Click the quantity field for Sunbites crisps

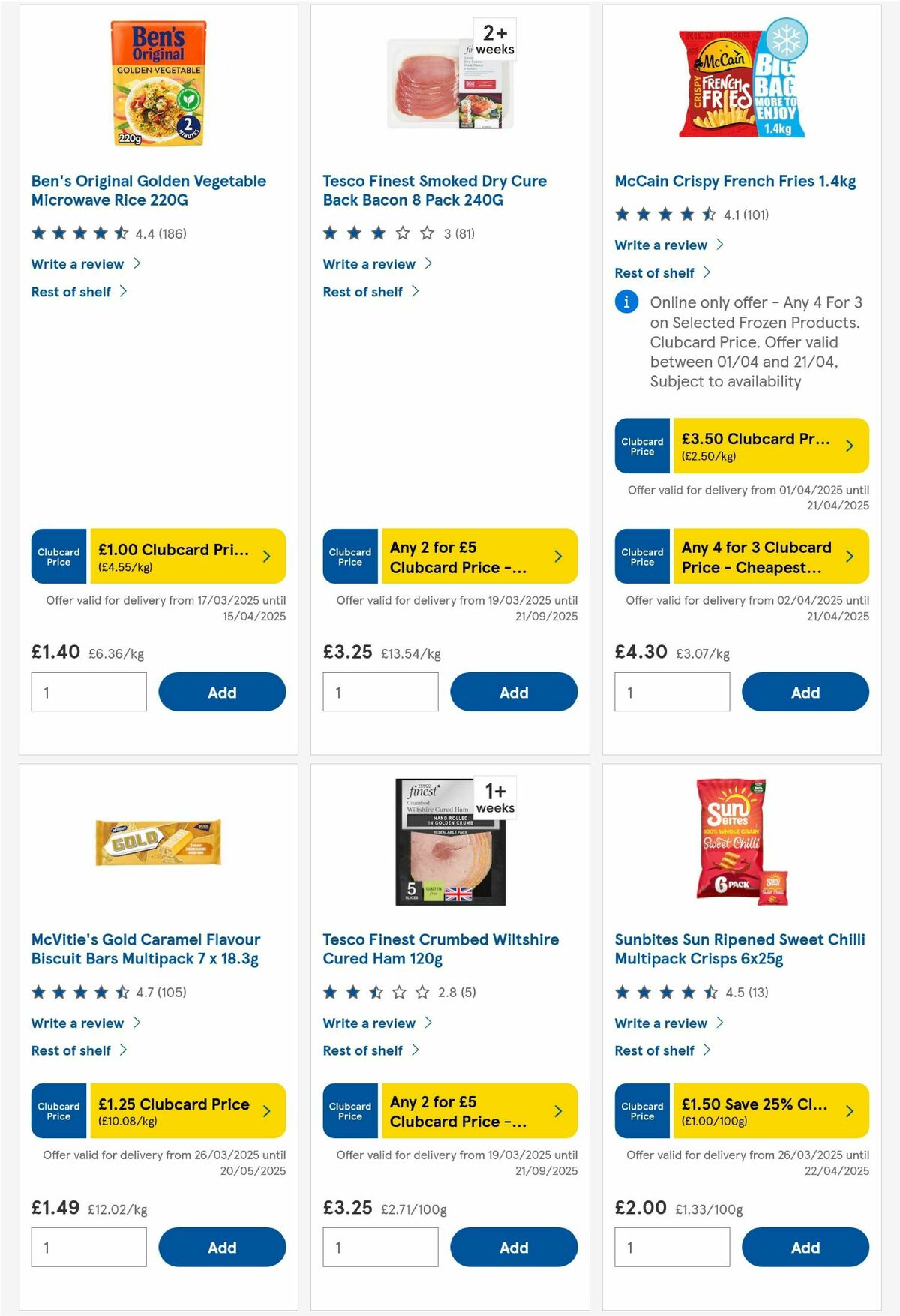click(x=671, y=1247)
